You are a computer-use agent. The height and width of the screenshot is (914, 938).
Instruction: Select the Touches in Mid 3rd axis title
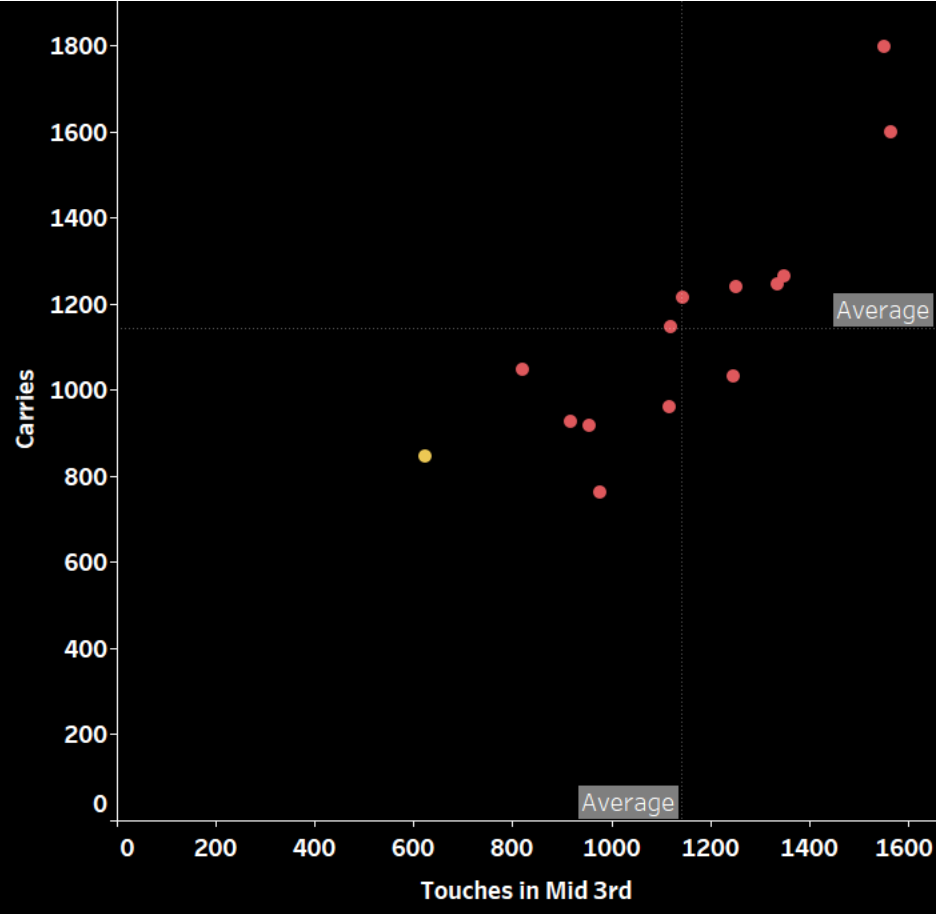(x=526, y=891)
